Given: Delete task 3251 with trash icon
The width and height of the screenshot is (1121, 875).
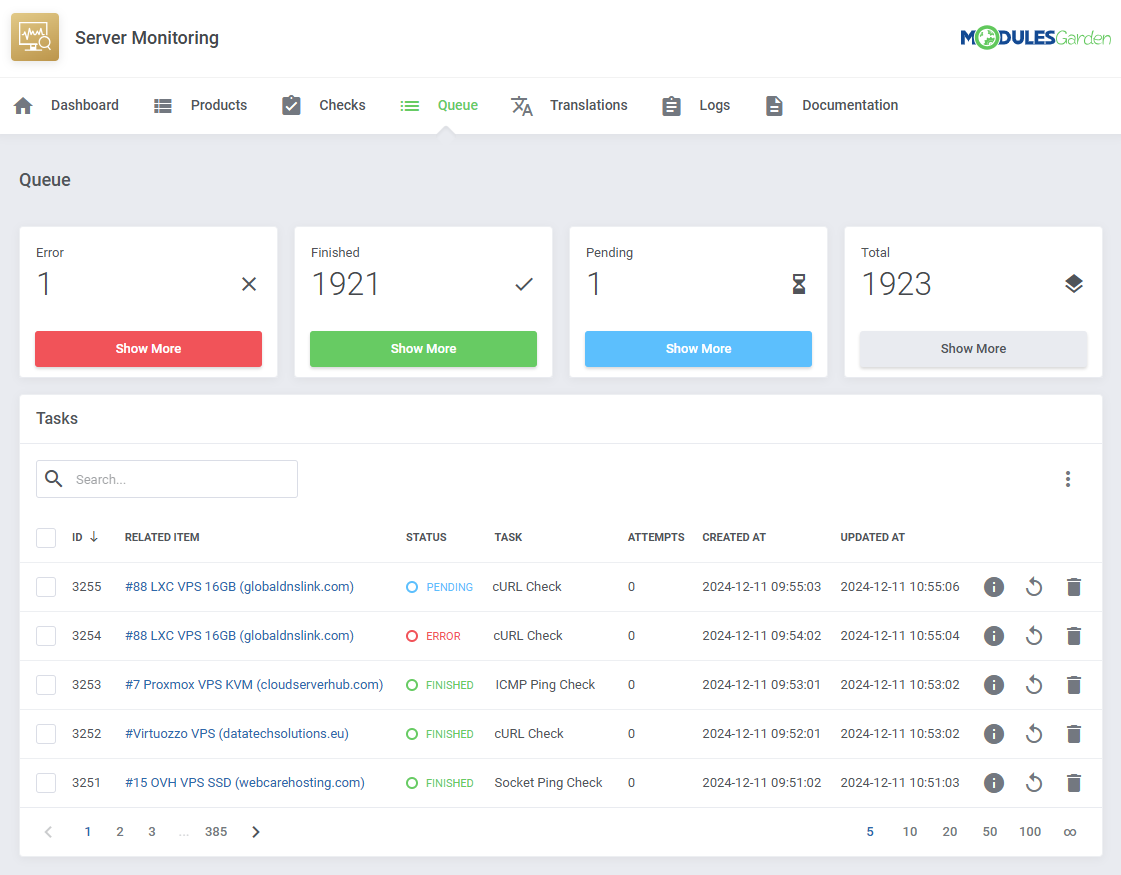Looking at the screenshot, I should (x=1074, y=783).
